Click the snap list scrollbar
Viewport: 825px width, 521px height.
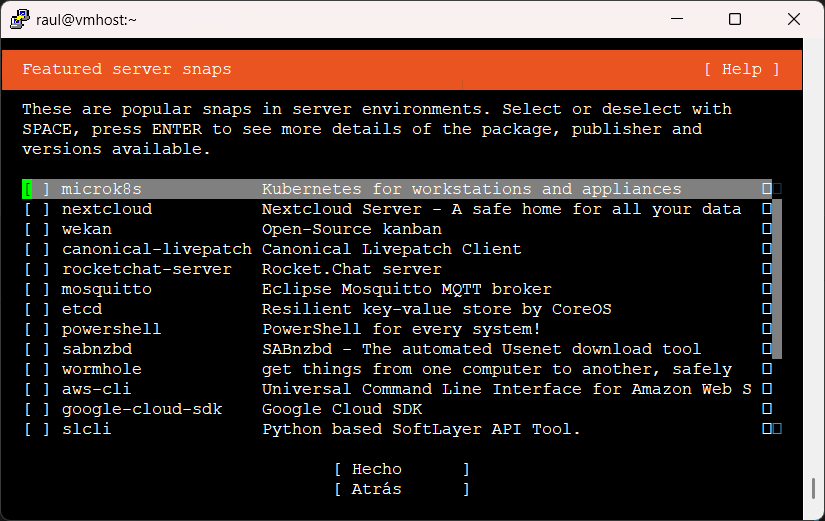[x=777, y=280]
